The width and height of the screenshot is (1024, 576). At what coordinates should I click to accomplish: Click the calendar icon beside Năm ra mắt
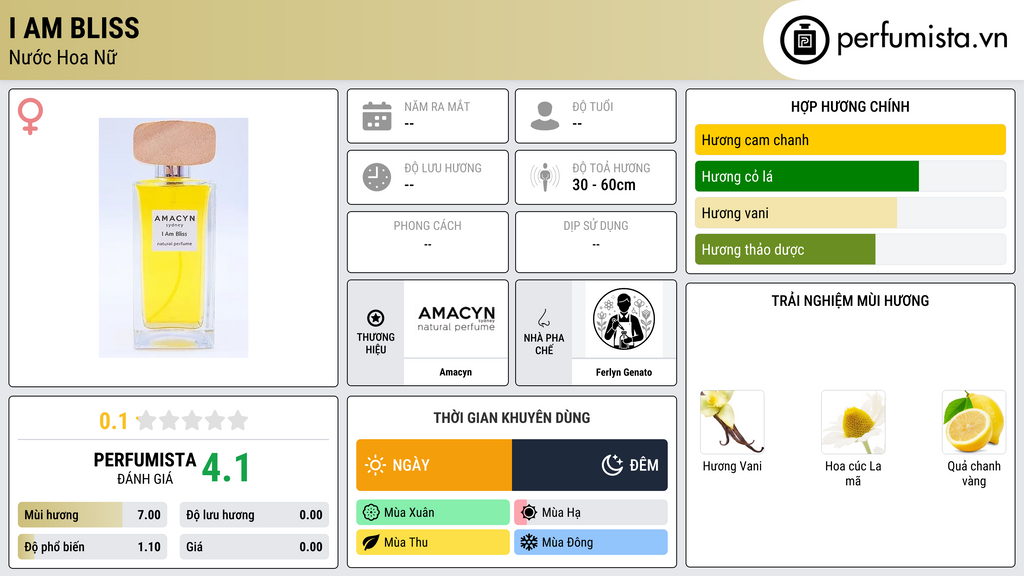point(377,116)
